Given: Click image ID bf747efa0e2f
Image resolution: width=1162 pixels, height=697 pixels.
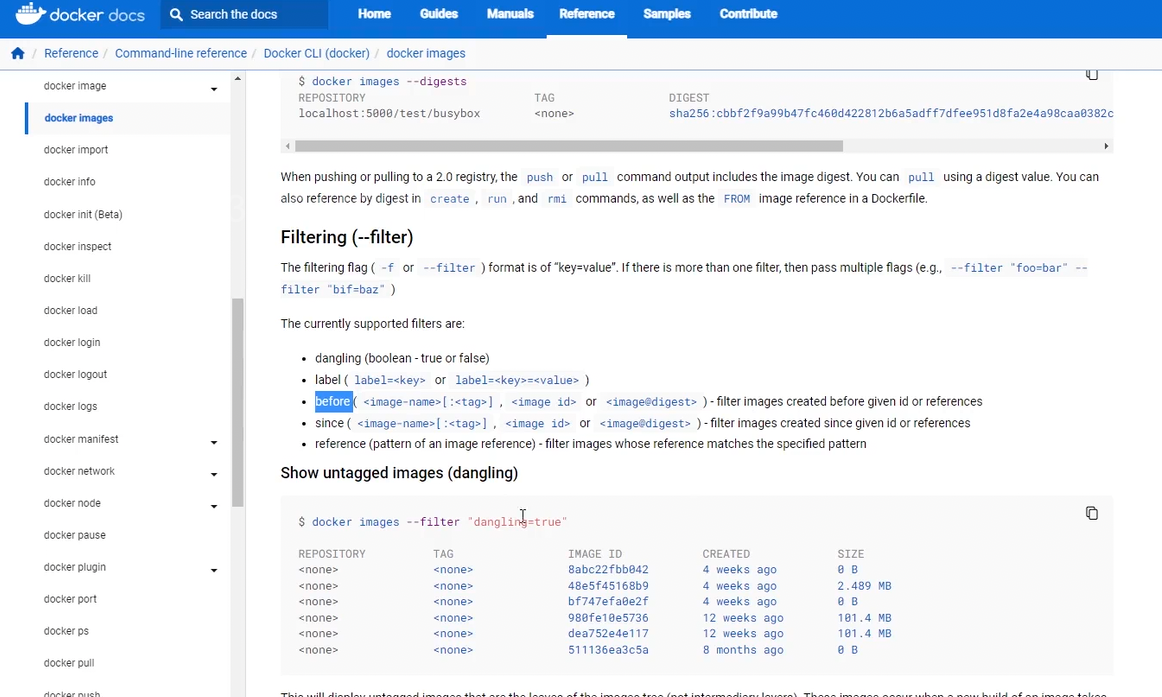Looking at the screenshot, I should coord(608,601).
